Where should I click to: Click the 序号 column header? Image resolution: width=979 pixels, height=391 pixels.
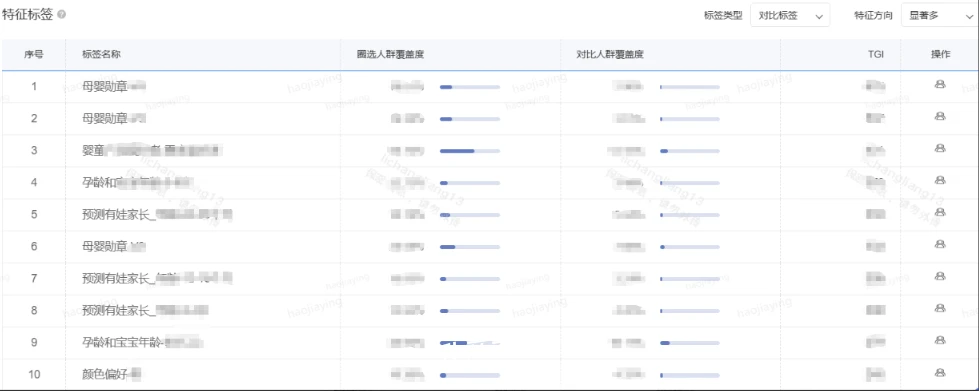[34, 54]
